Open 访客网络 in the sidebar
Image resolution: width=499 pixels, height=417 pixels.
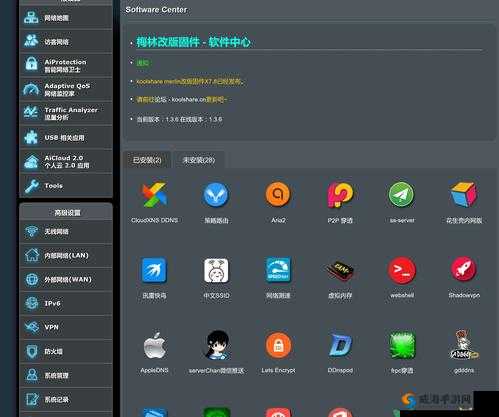[x=66, y=41]
